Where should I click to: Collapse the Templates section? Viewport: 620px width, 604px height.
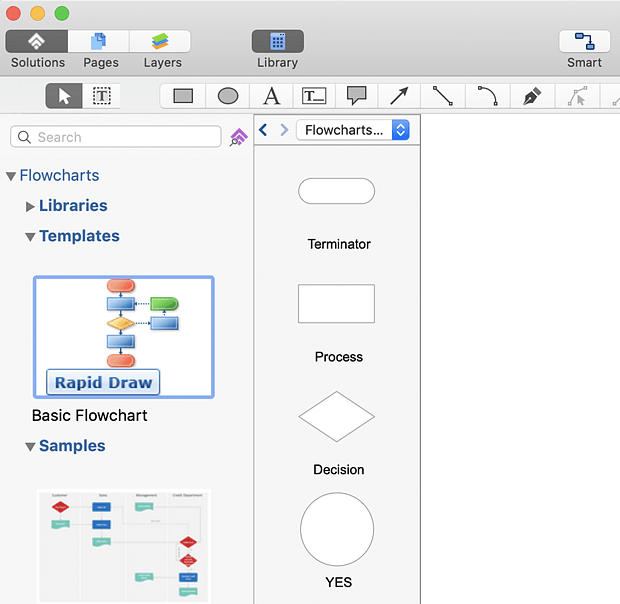point(30,237)
